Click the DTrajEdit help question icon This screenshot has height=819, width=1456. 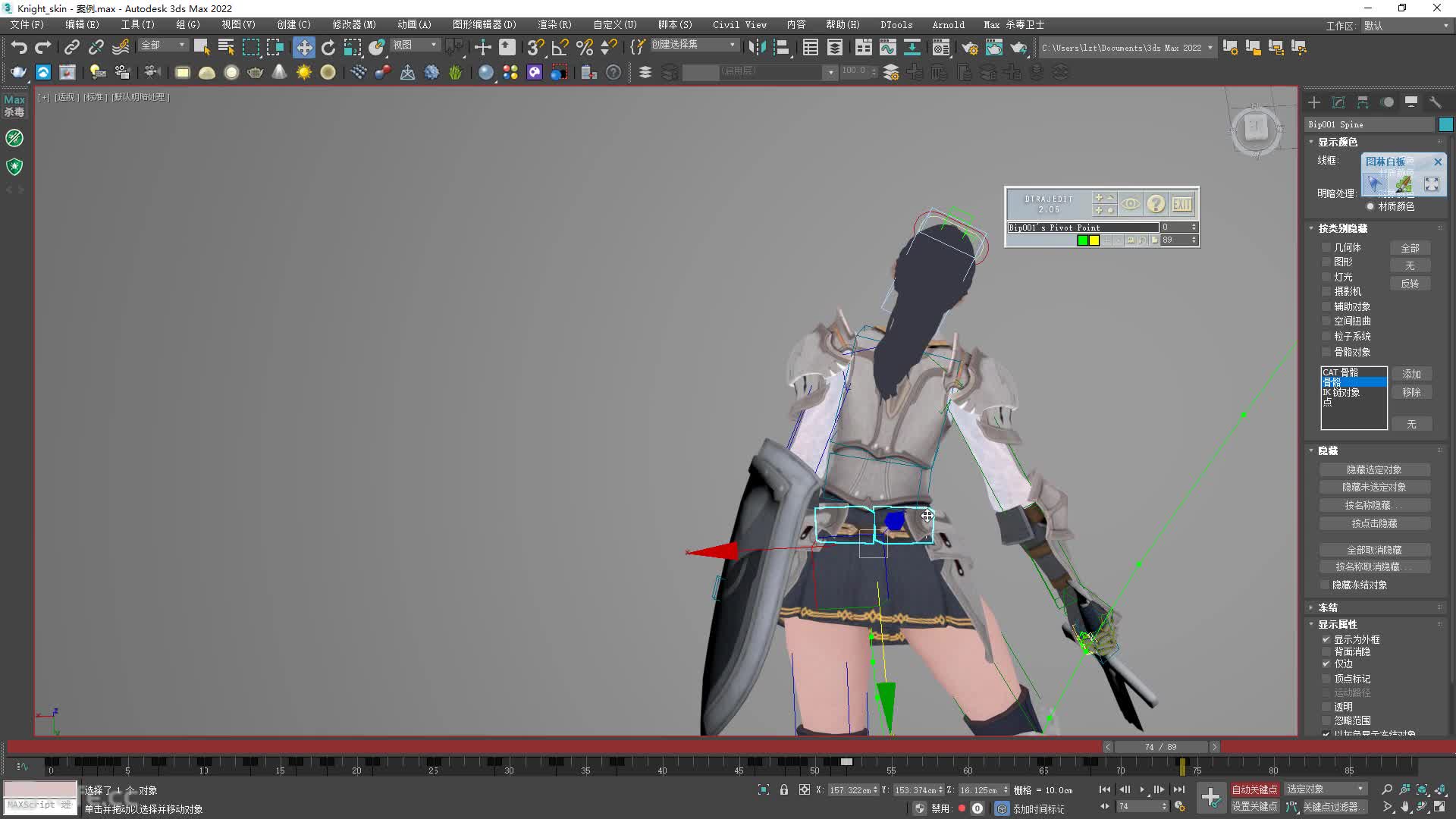pyautogui.click(x=1156, y=203)
